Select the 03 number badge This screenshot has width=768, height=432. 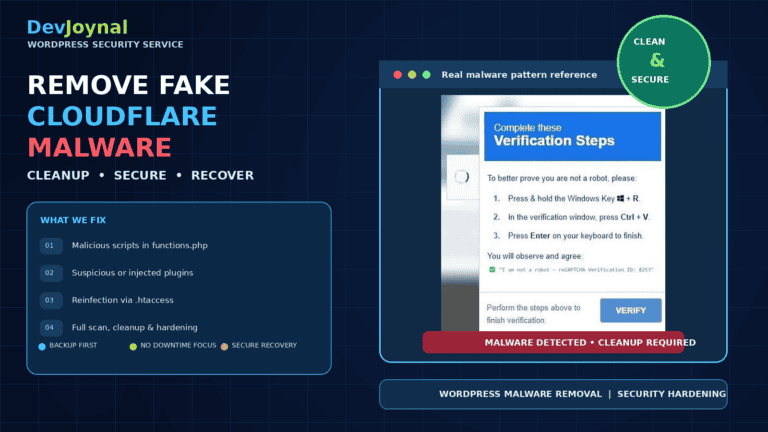pyautogui.click(x=51, y=300)
